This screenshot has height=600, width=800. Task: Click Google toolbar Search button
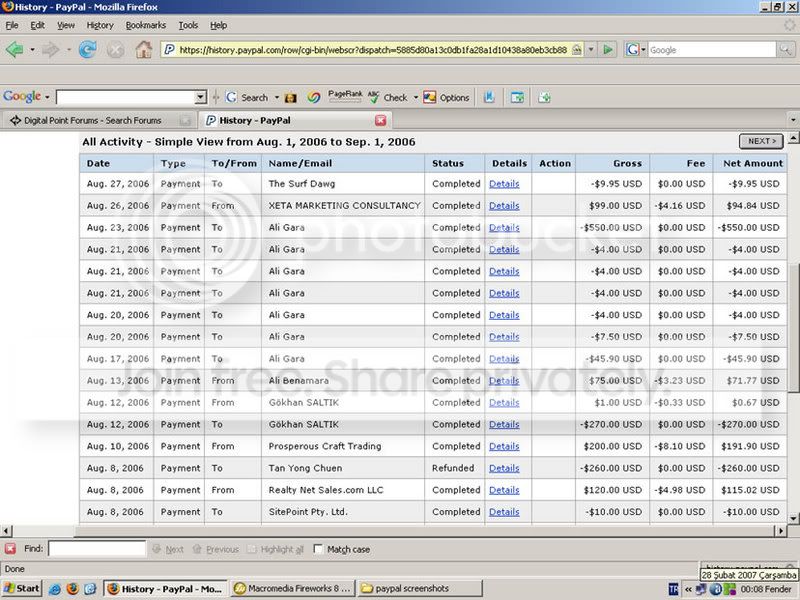[x=247, y=97]
